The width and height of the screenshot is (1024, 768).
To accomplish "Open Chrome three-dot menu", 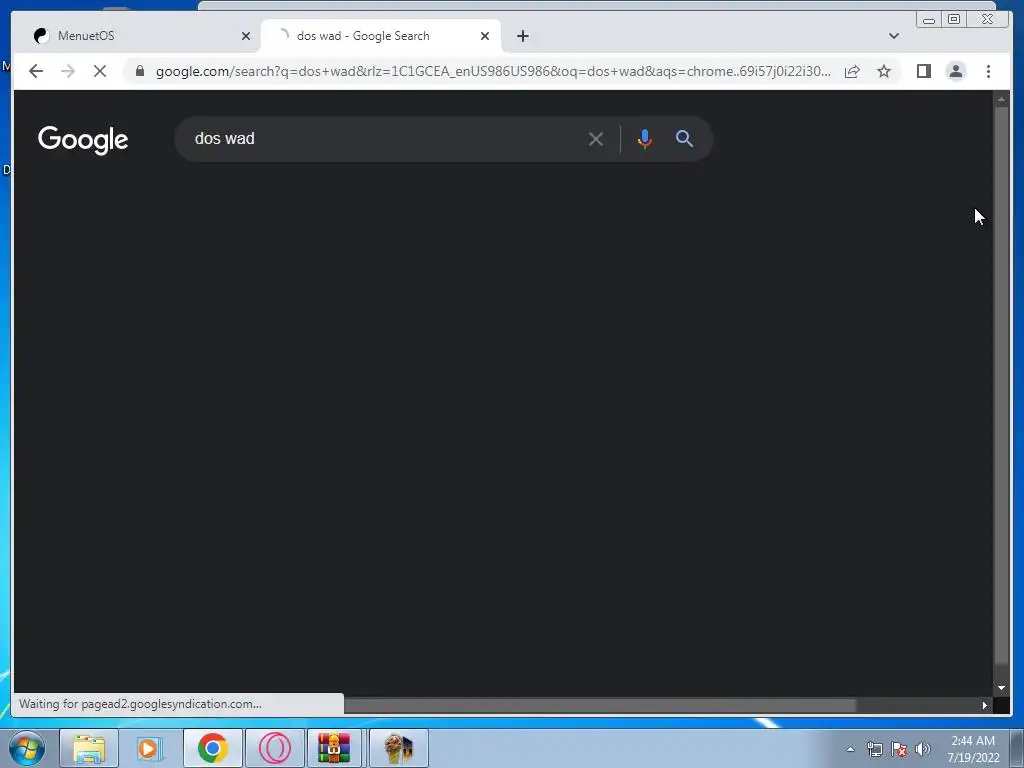I will pos(988,71).
